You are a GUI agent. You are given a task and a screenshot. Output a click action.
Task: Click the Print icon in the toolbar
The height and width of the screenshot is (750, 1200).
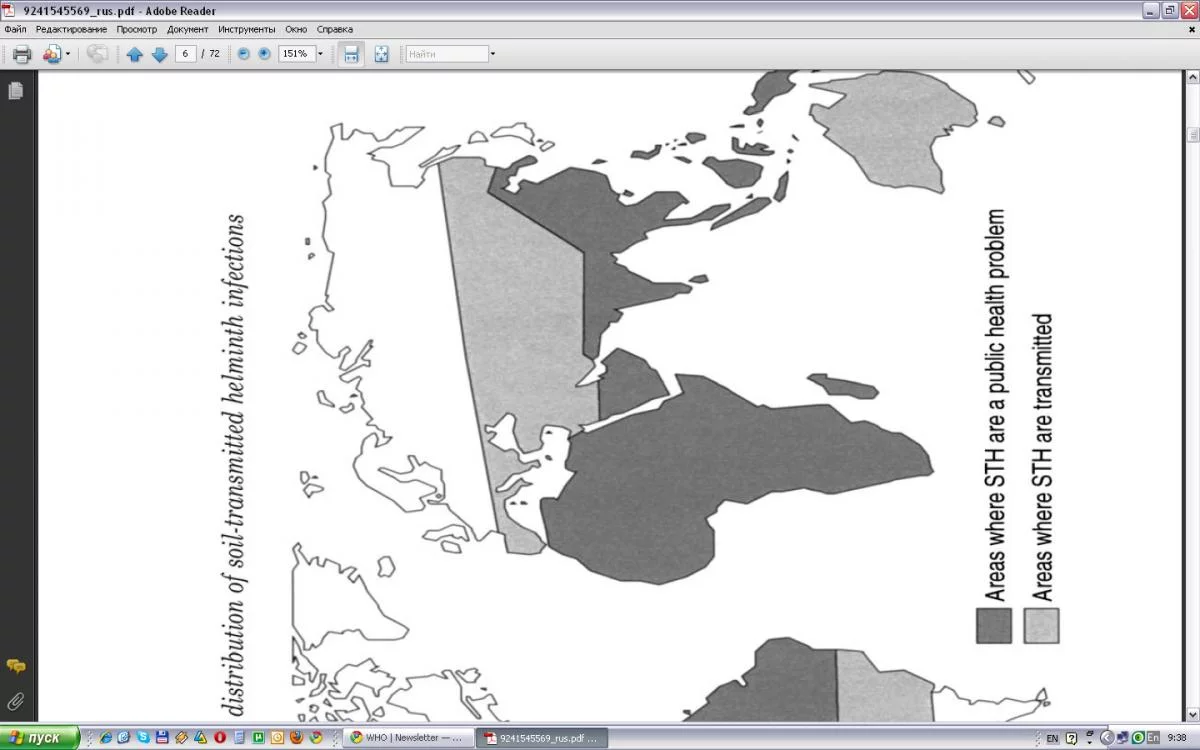tap(22, 54)
